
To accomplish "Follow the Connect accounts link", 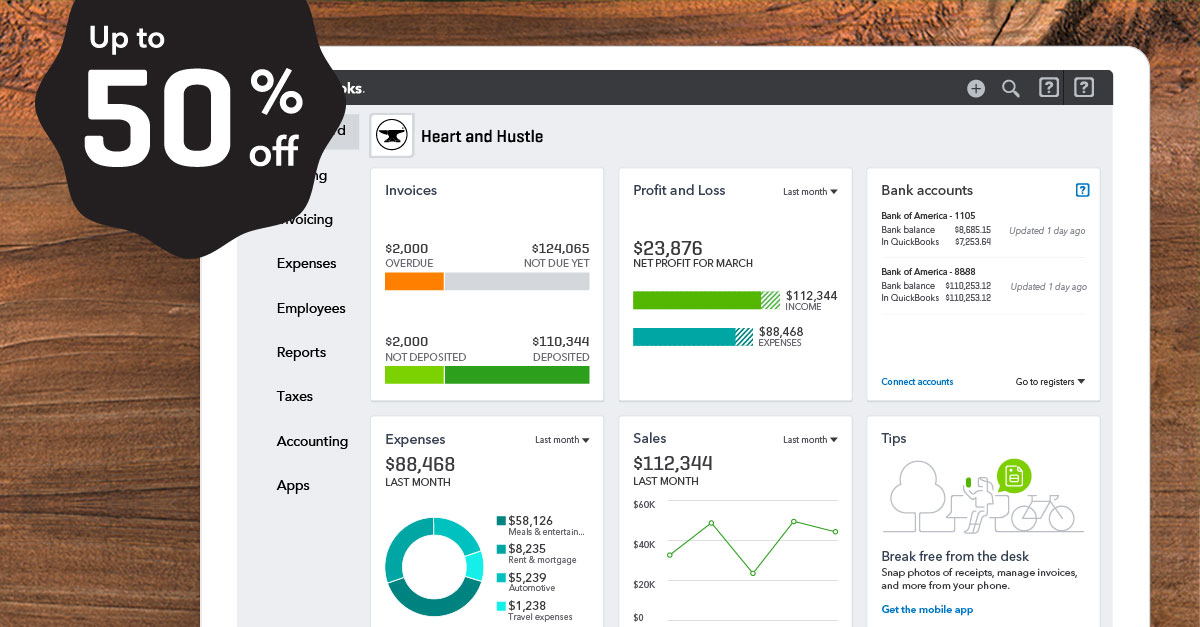I will click(x=917, y=382).
